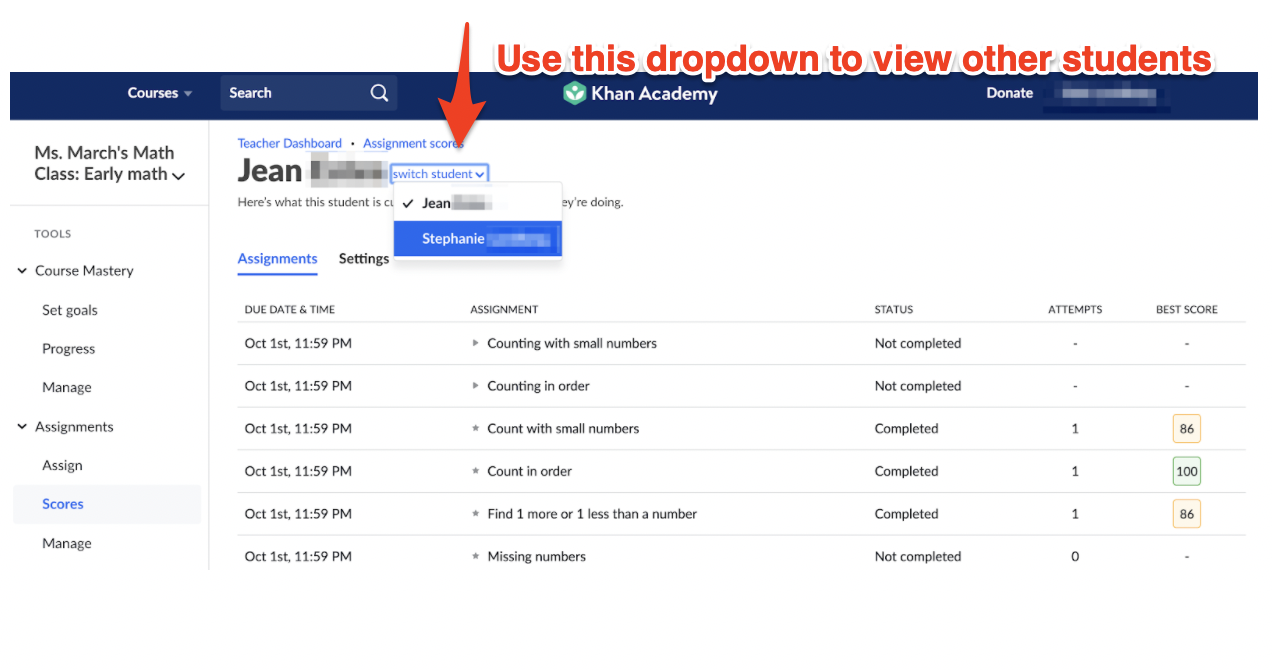Collapse the Course Mastery section
The width and height of the screenshot is (1272, 670).
(22, 271)
